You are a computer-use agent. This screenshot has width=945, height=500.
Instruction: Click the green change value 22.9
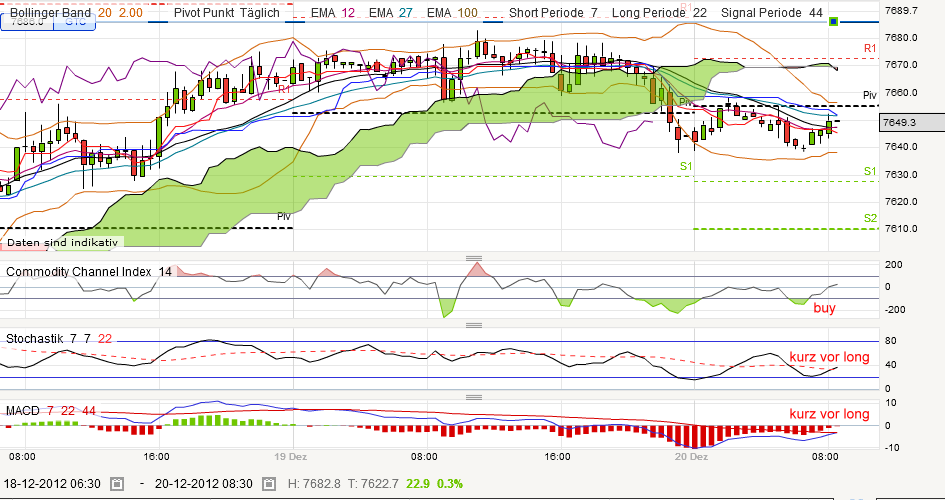pos(417,483)
